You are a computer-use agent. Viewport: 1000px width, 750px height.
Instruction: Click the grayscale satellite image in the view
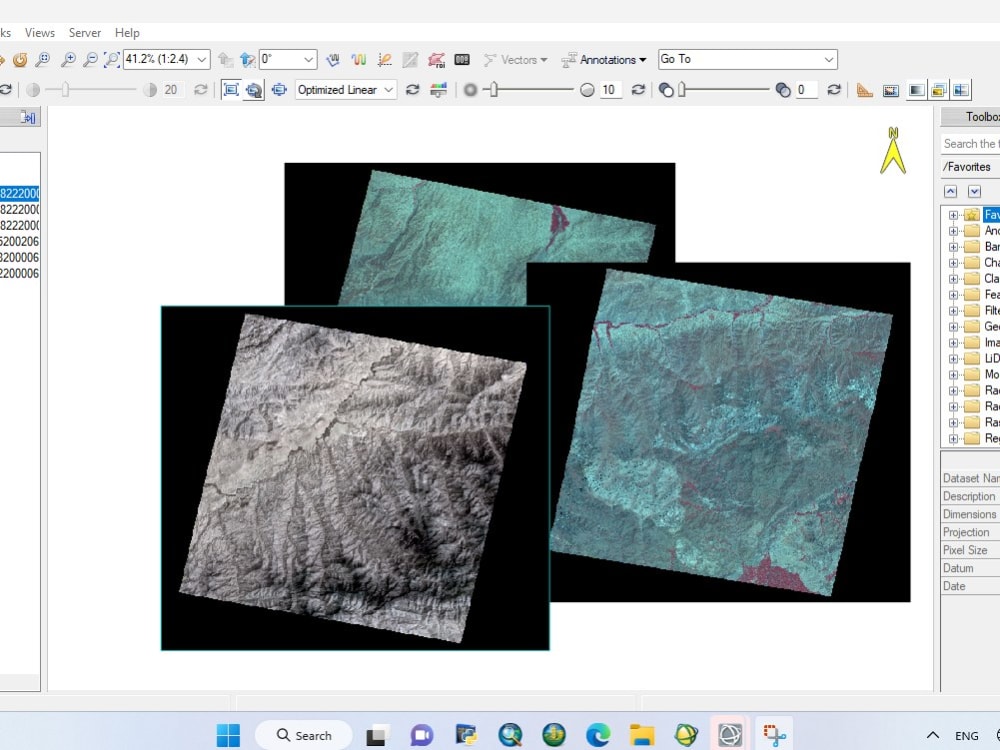[x=355, y=478]
